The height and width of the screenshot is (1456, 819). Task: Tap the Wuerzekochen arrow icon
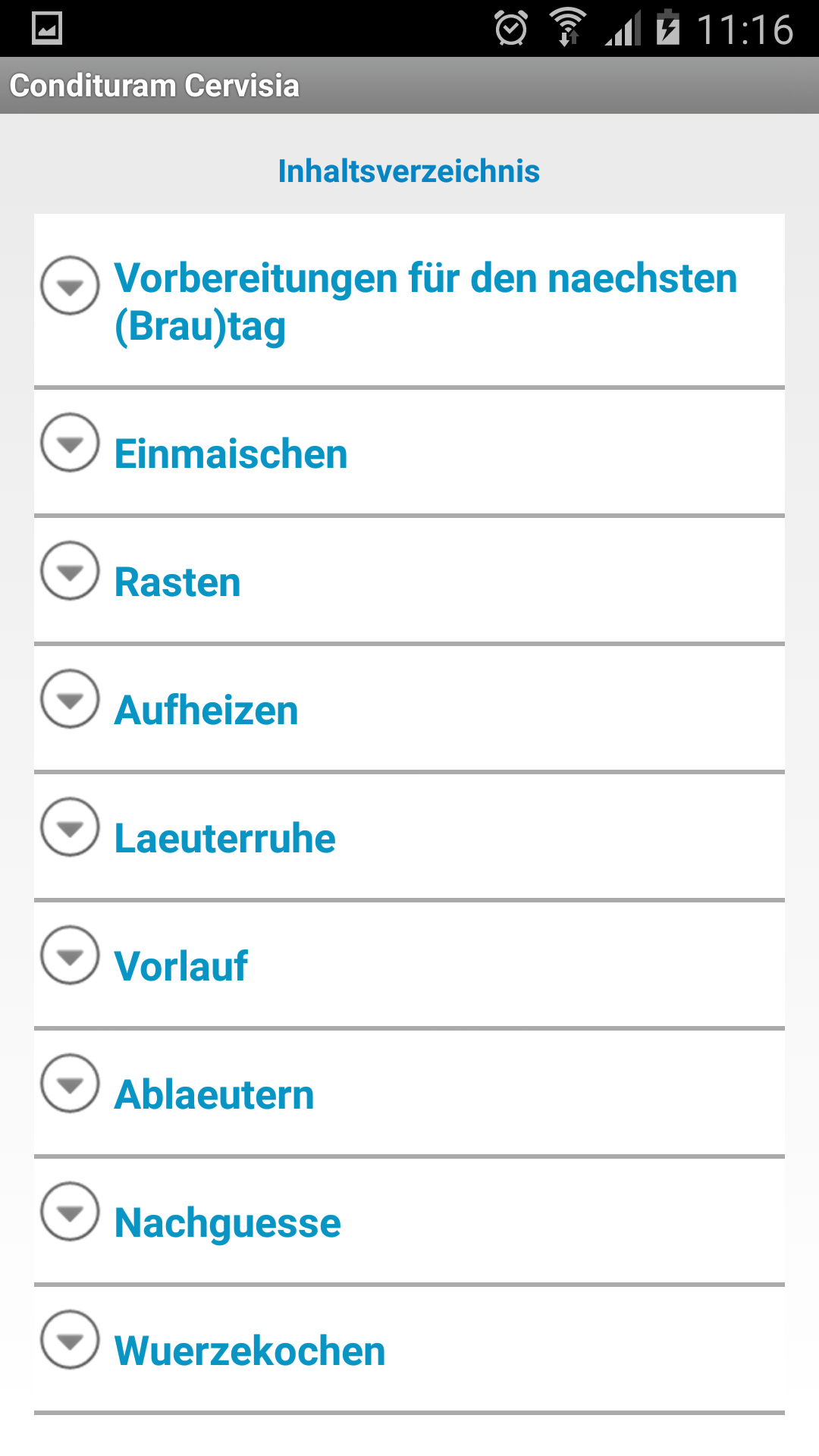point(70,1339)
